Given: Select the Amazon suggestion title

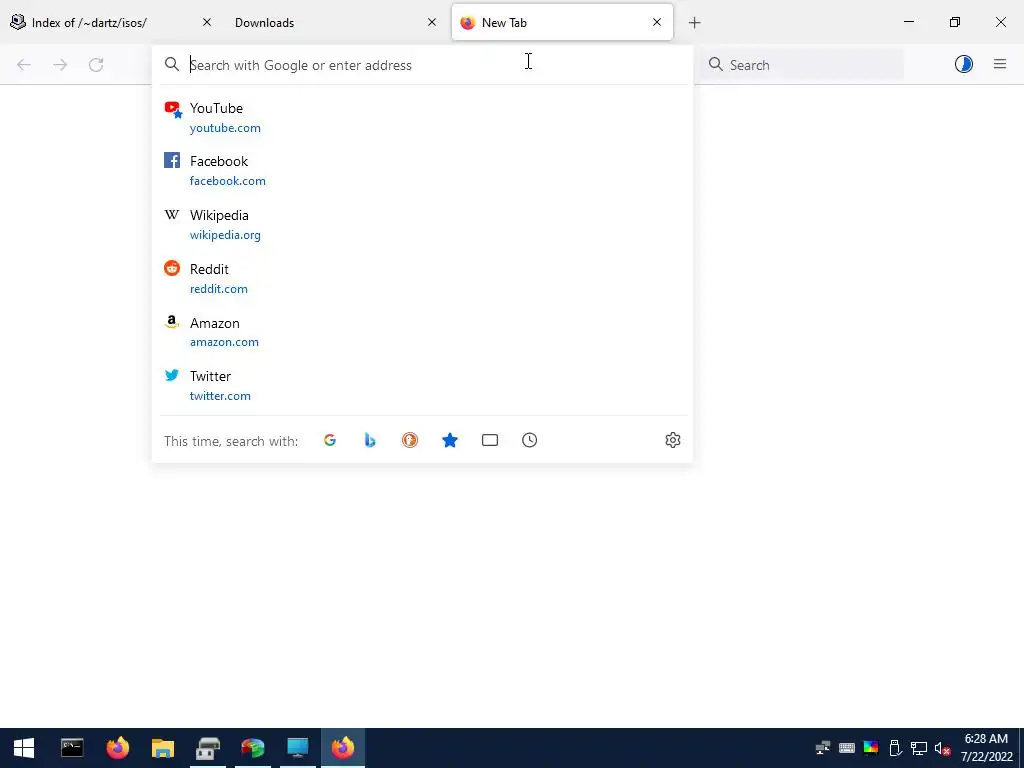Looking at the screenshot, I should click(215, 323).
